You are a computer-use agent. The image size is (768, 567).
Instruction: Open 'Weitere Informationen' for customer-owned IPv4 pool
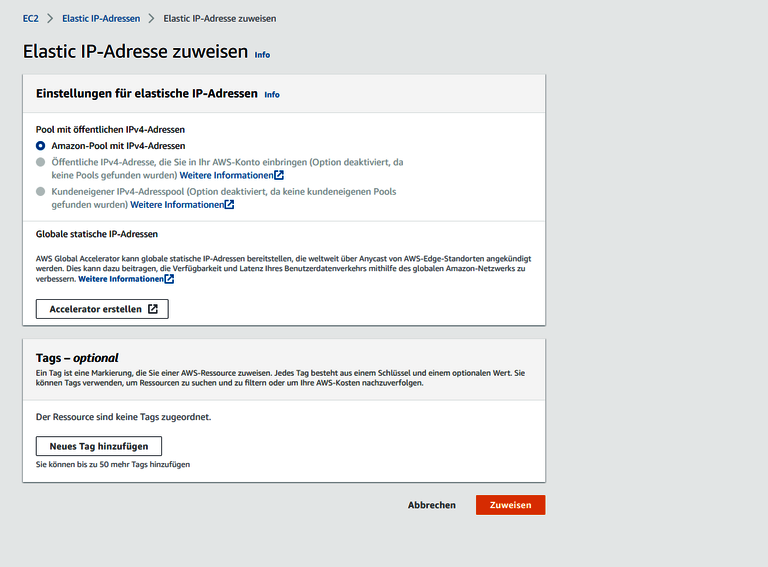coord(176,205)
